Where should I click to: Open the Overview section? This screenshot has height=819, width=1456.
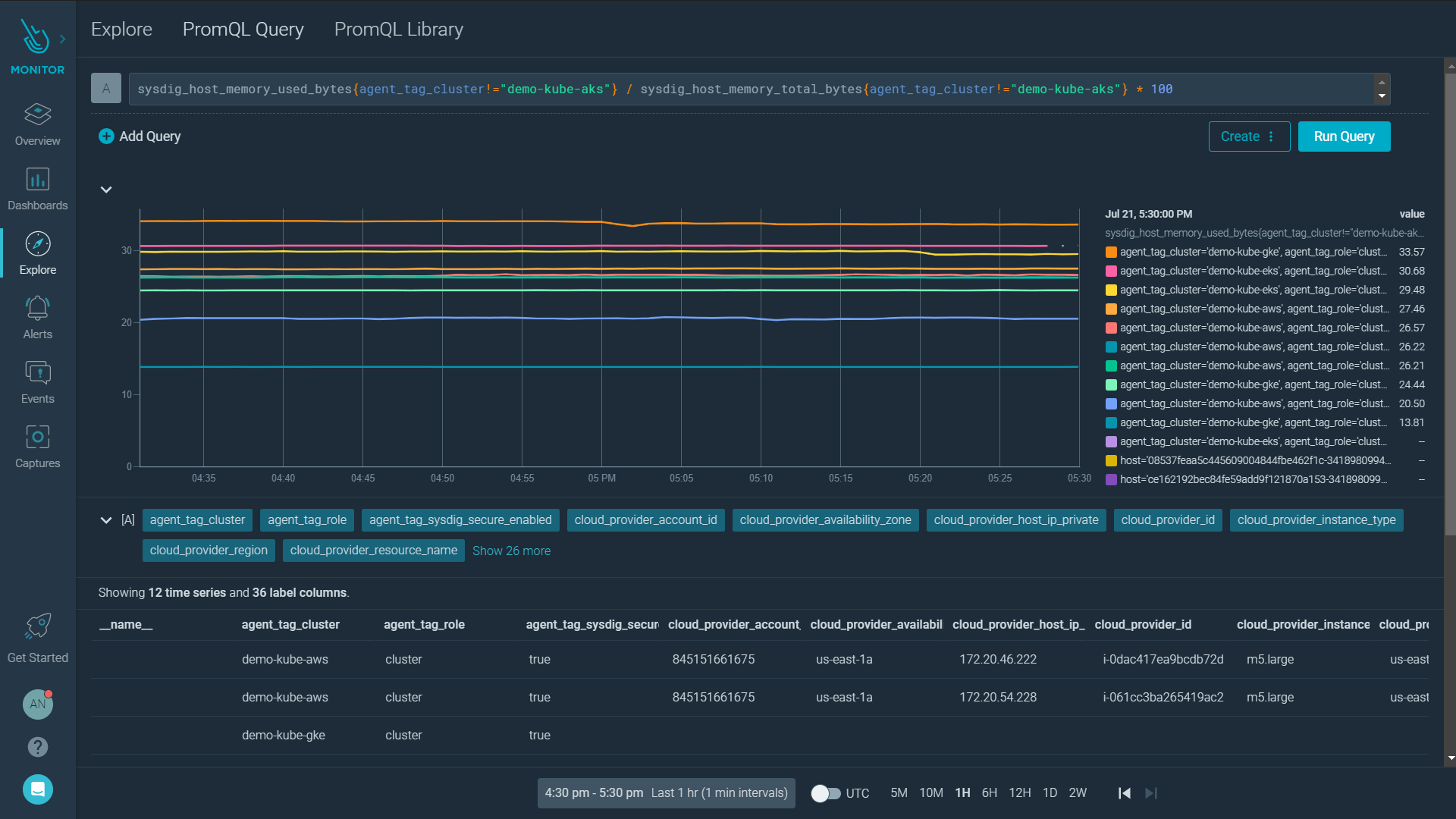pos(37,124)
